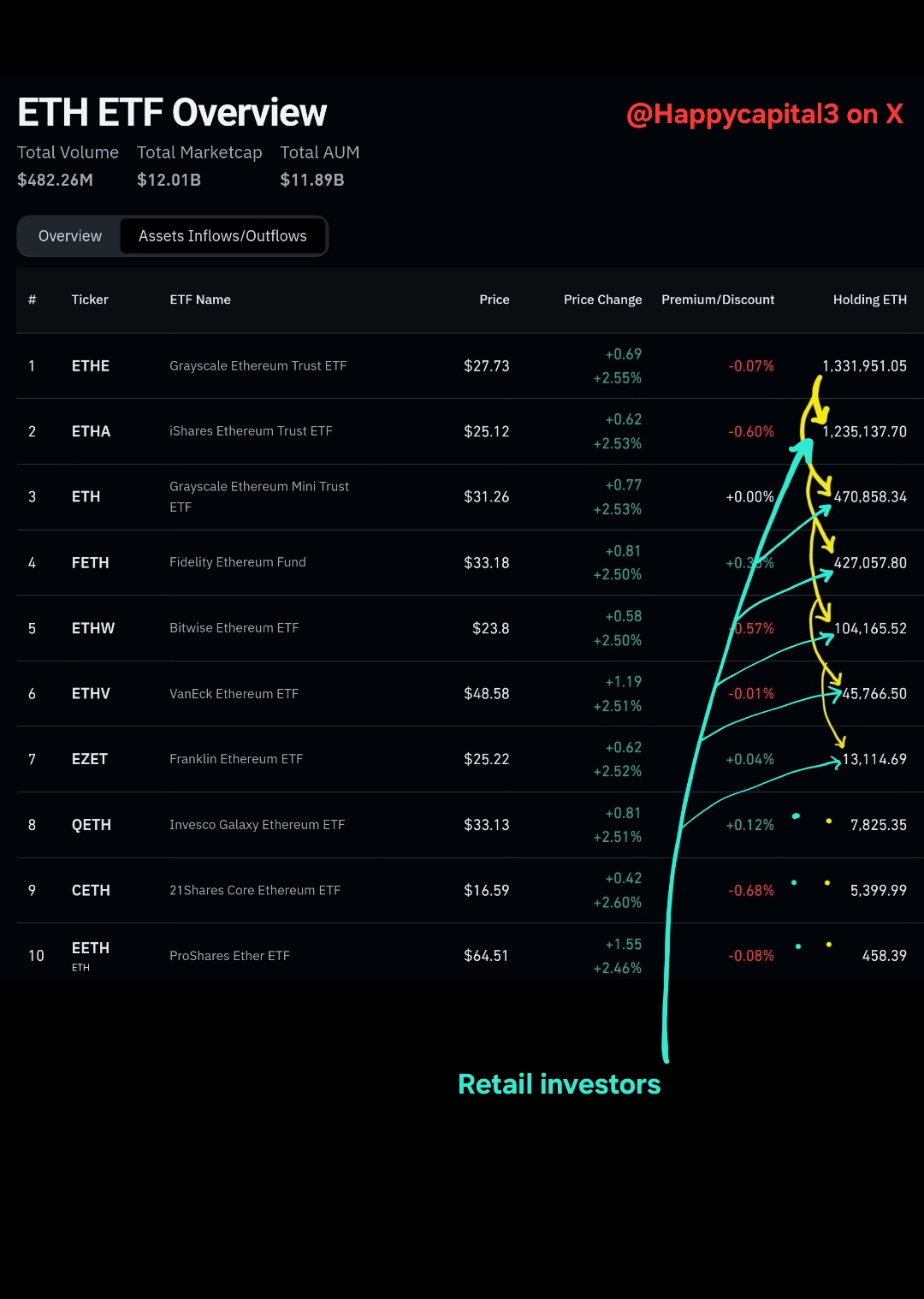The image size is (924, 1299).
Task: Open the CETH ticker
Action: tap(91, 890)
